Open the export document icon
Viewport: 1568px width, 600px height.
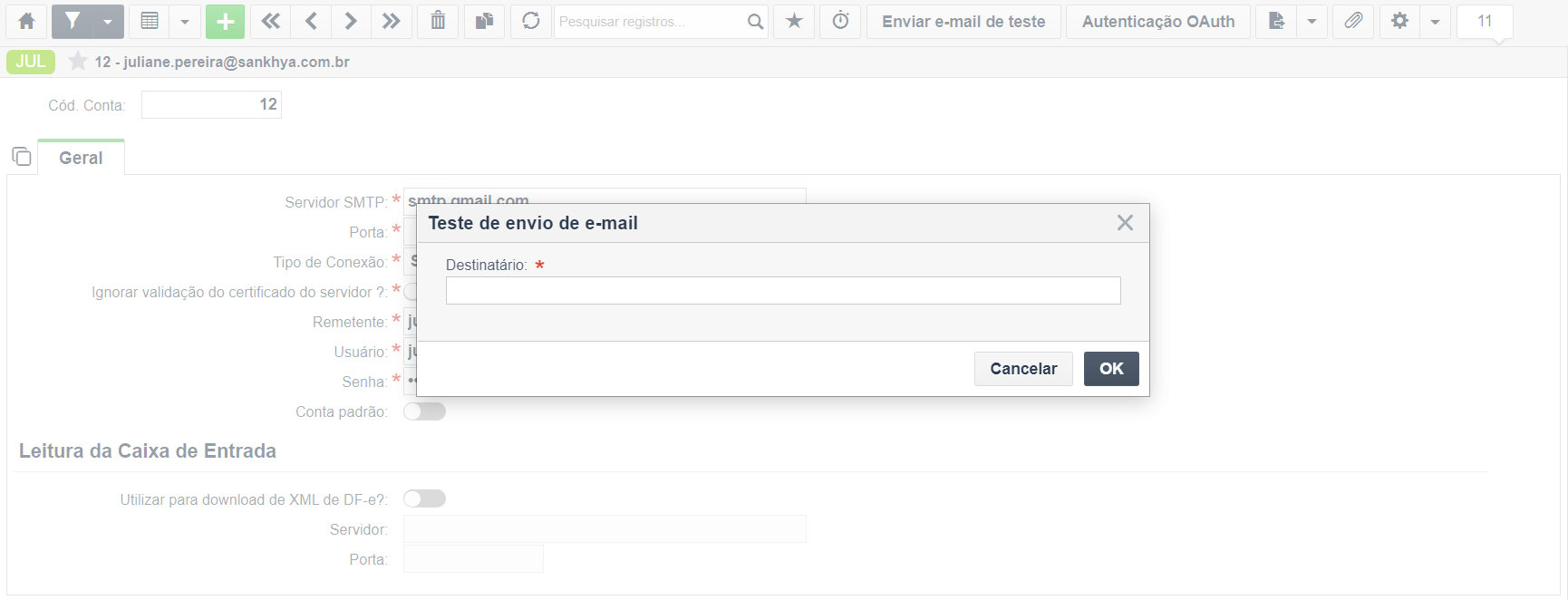[x=1276, y=21]
